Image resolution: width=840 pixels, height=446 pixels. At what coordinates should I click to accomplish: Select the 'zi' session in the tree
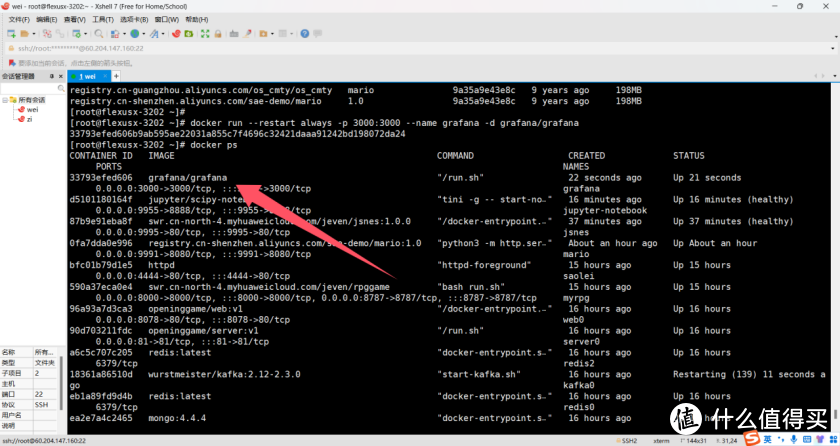[28, 118]
